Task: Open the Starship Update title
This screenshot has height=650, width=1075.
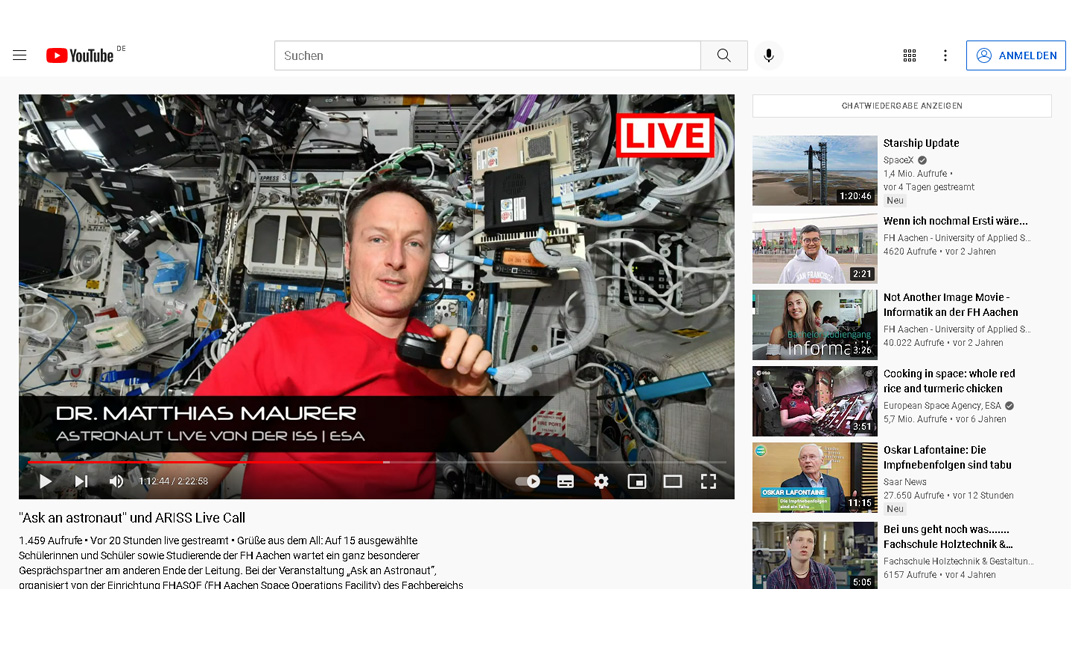Action: point(921,143)
